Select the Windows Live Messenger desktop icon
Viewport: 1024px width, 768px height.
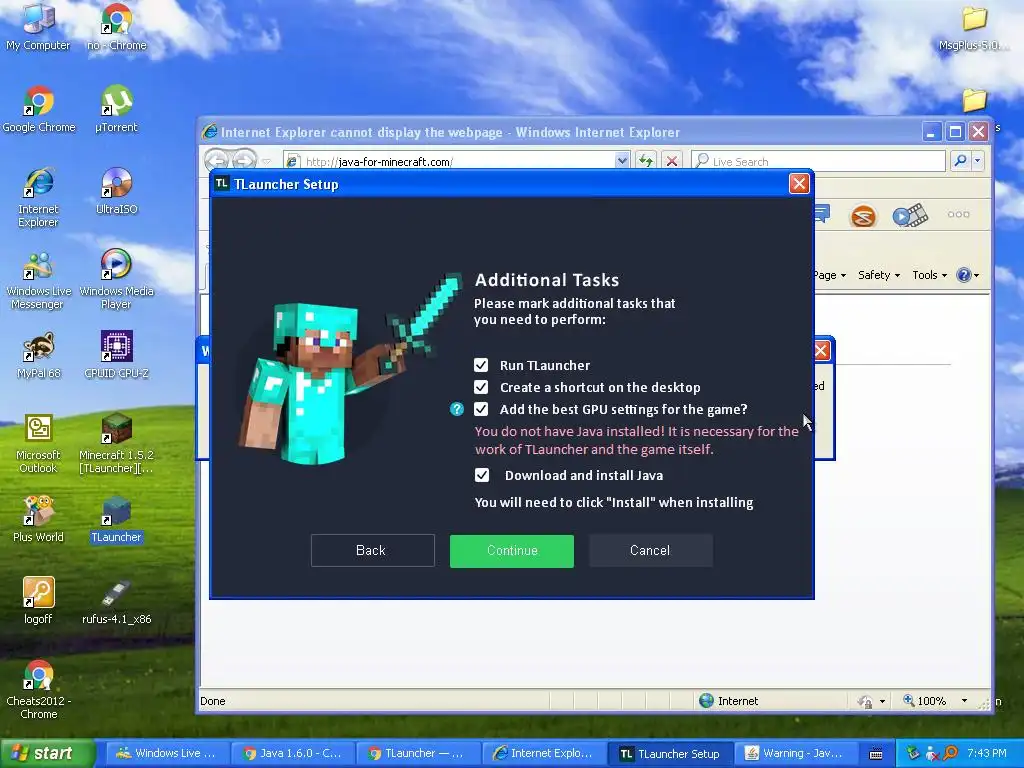point(39,281)
